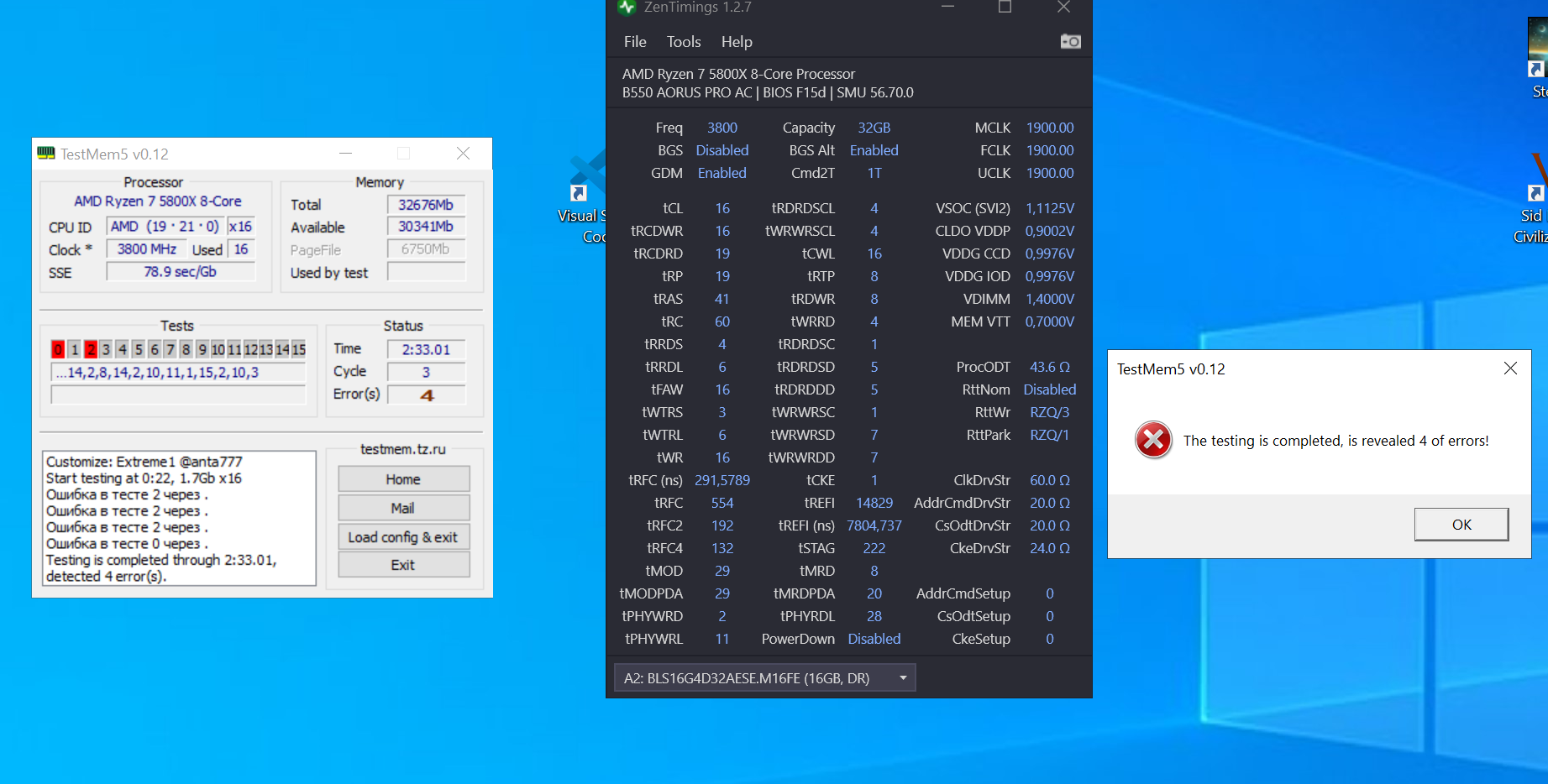The image size is (1548, 784).
Task: Click red test box number 0
Action: tap(58, 349)
